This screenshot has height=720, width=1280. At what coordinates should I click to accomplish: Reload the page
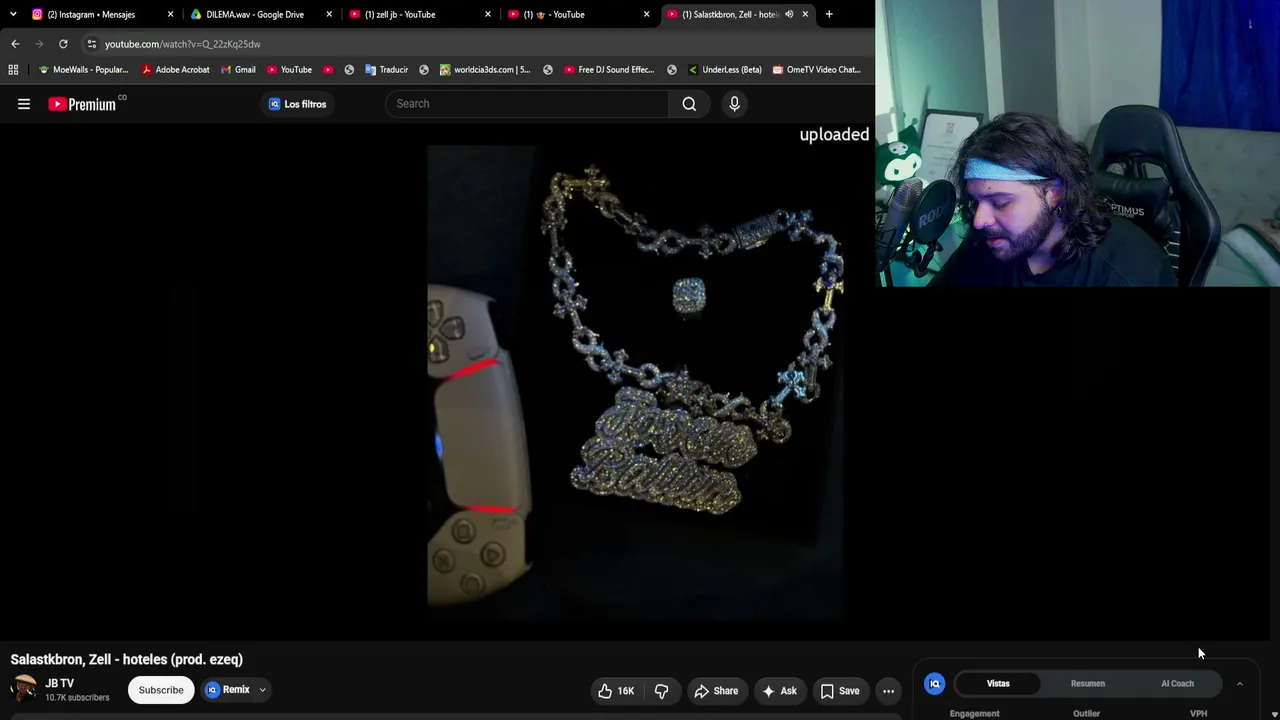[63, 44]
